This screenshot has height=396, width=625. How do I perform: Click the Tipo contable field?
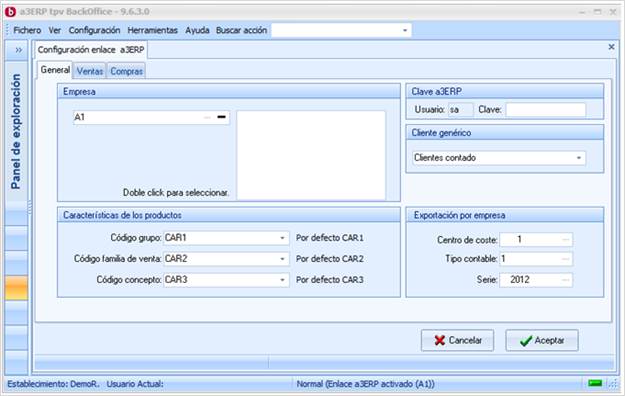(x=536, y=259)
